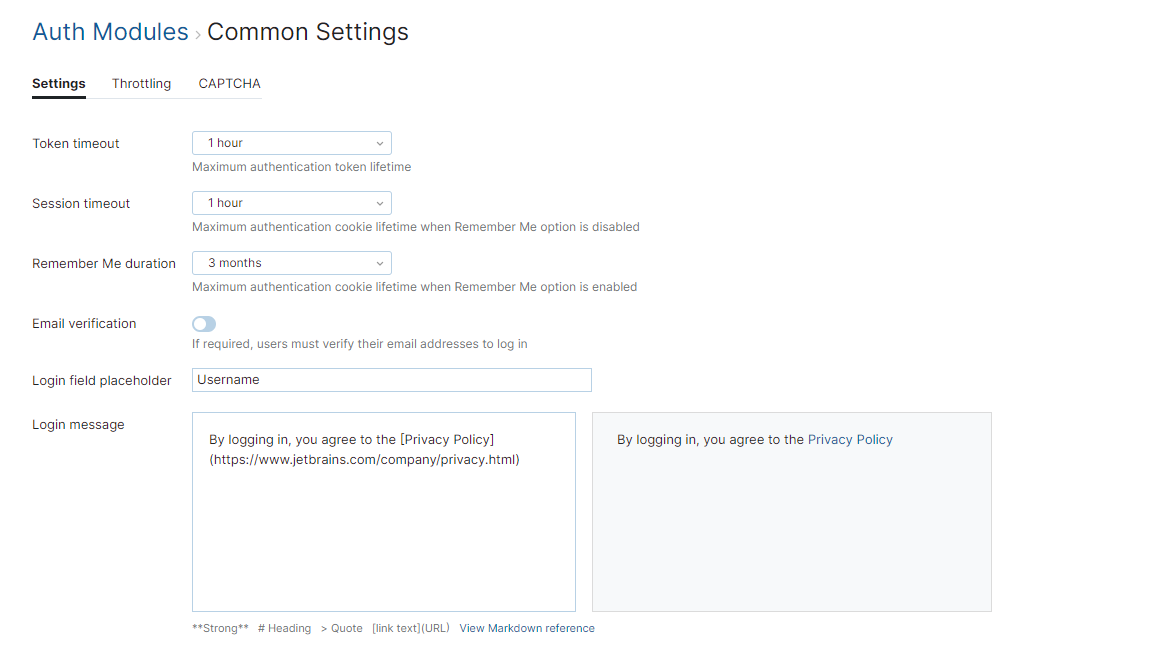Toggle the Email verification switch off
Image resolution: width=1164 pixels, height=657 pixels.
pos(203,324)
